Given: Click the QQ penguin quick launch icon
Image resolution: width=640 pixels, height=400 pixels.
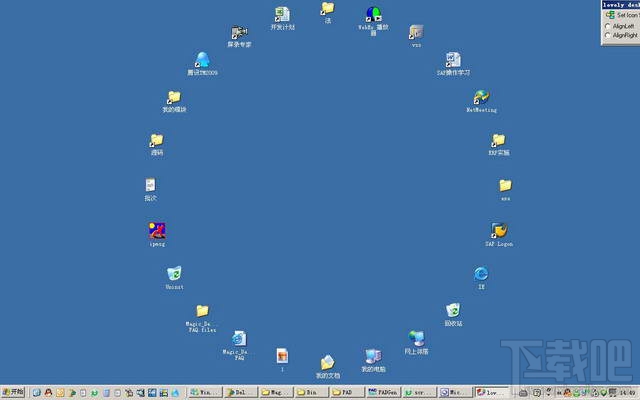Looking at the screenshot, I should click(x=49, y=393).
